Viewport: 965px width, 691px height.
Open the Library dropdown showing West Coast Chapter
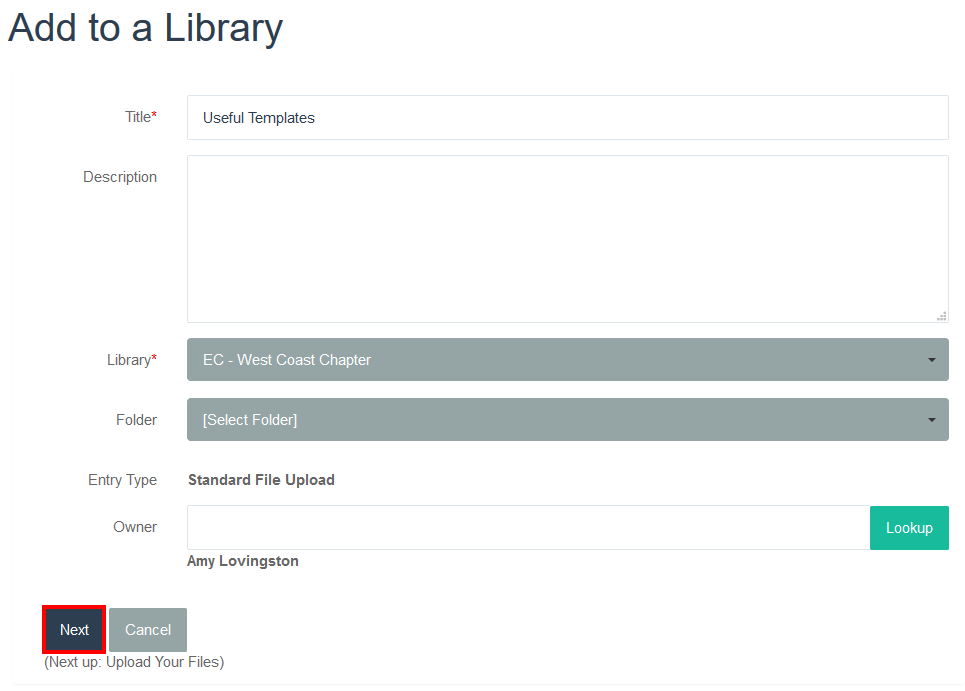click(x=567, y=359)
